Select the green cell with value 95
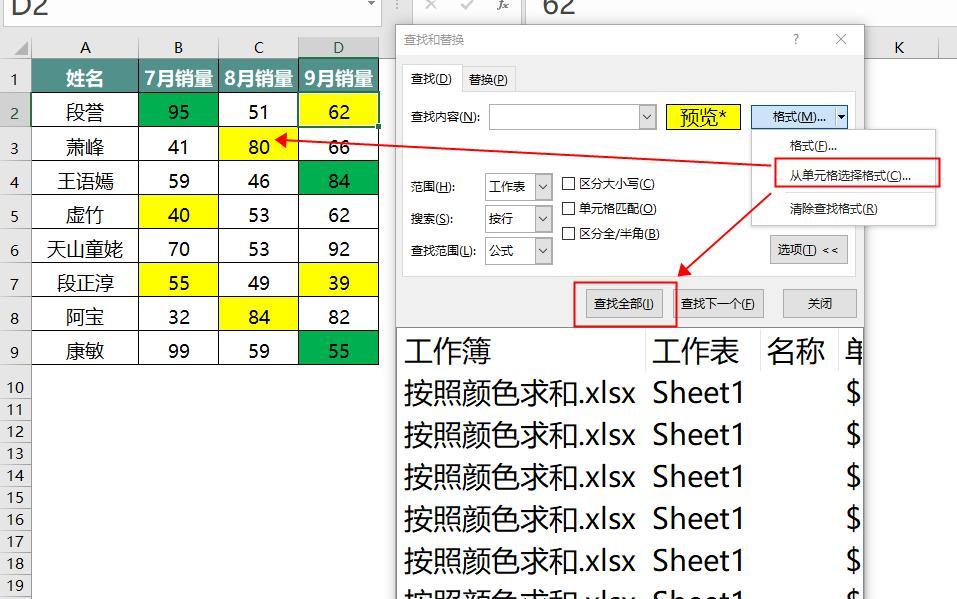 (178, 111)
